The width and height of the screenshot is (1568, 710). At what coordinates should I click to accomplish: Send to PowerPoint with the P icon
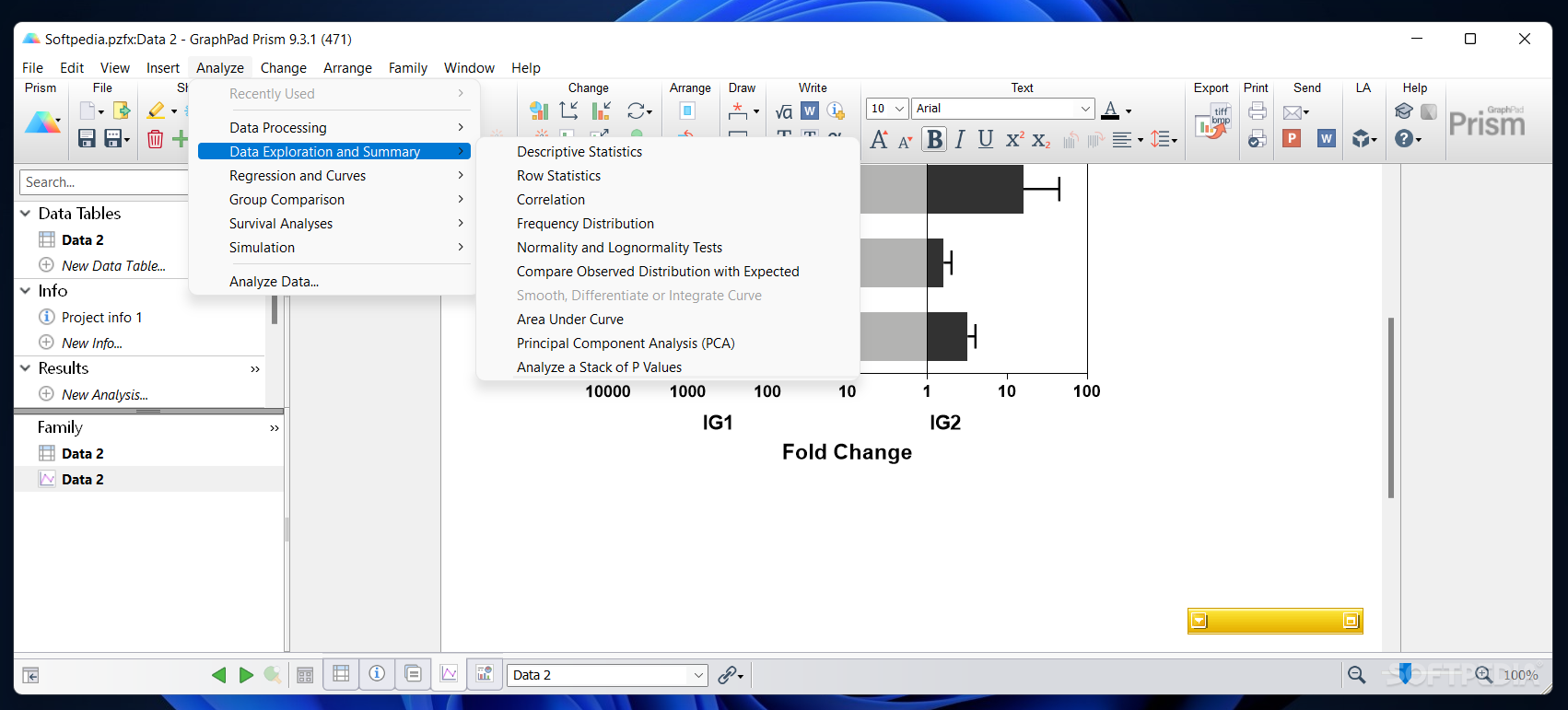1292,138
